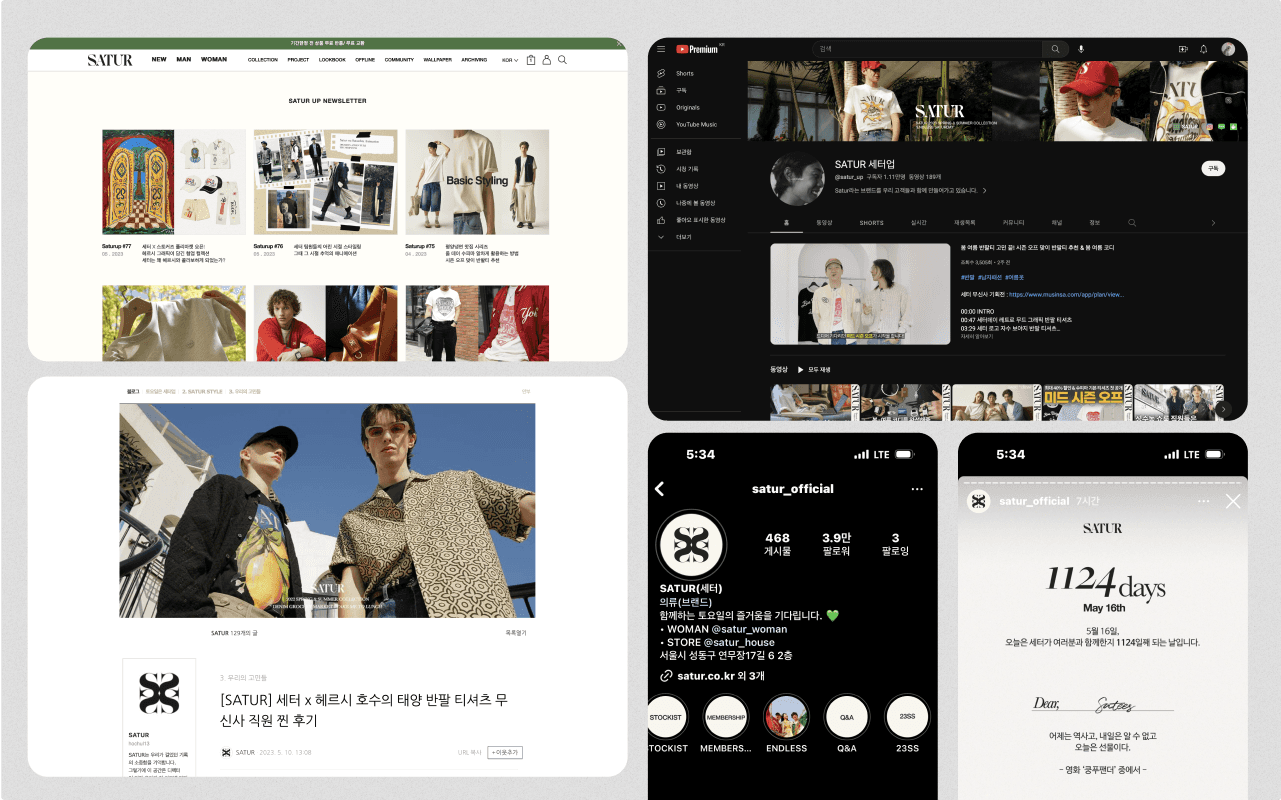Image resolution: width=1281 pixels, height=800 pixels.
Task: Open the 23SS Instagram highlight
Action: click(x=907, y=717)
